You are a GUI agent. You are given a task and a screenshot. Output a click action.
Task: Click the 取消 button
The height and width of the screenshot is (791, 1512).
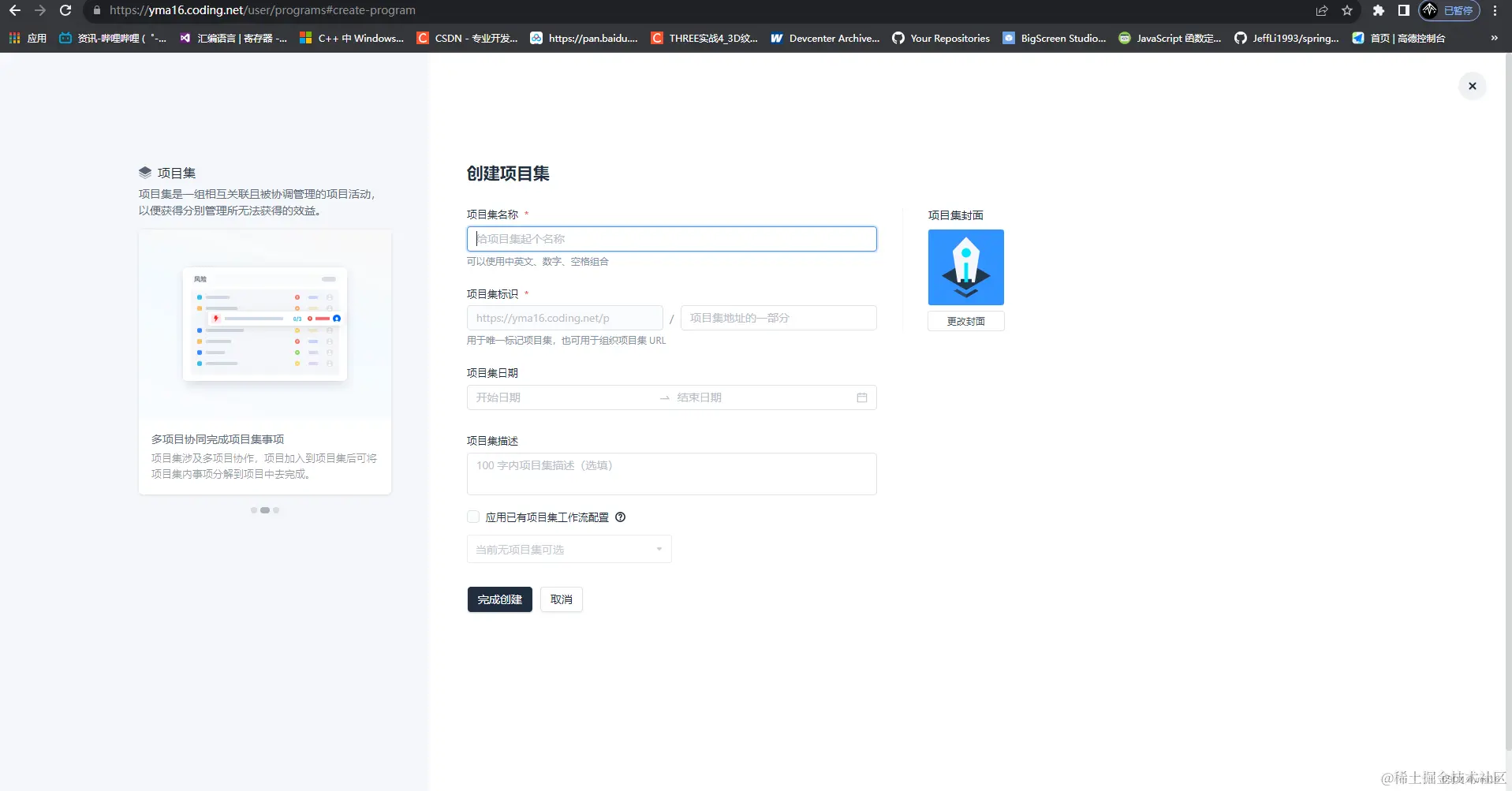(x=561, y=599)
